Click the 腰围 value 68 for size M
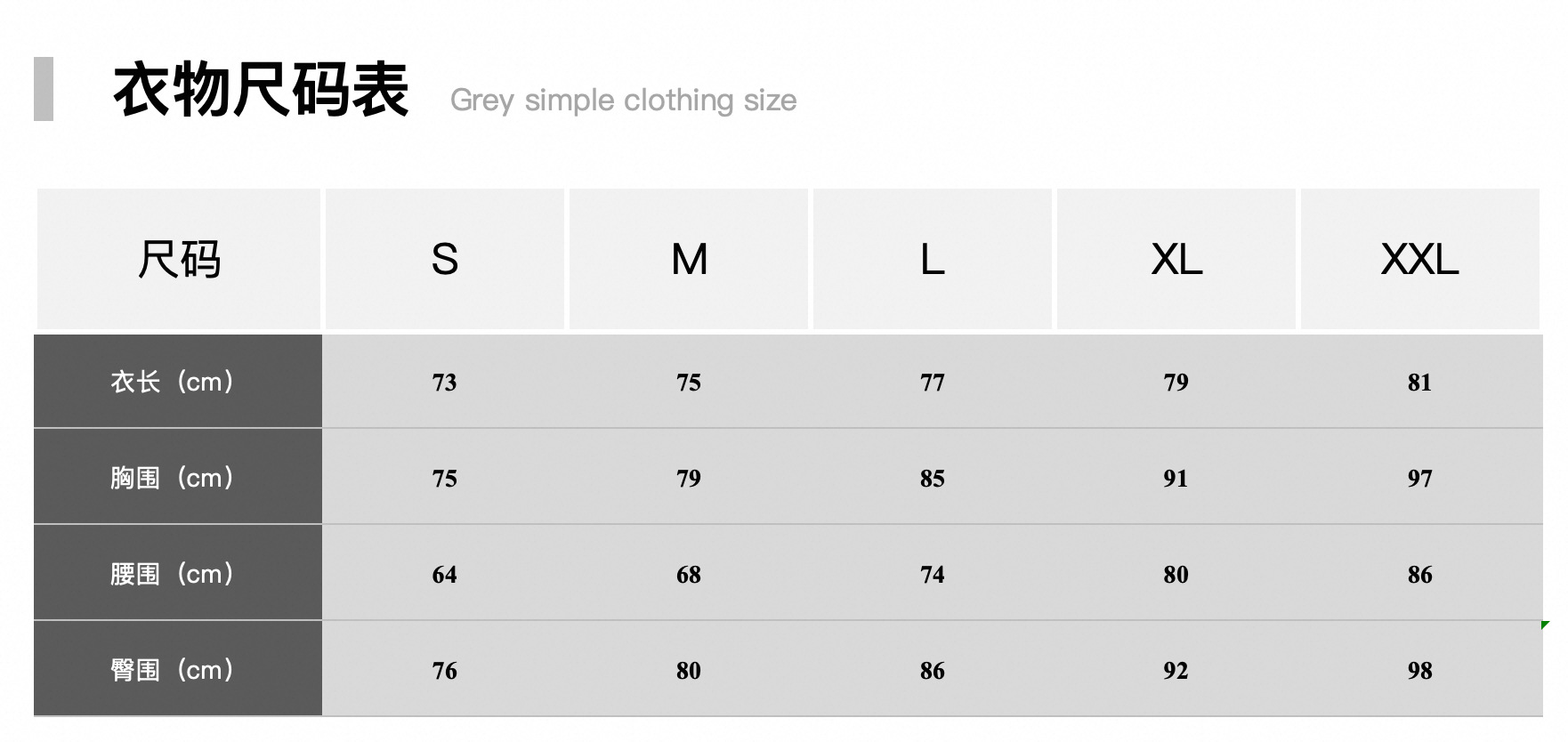1568x742 pixels. pyautogui.click(x=688, y=575)
